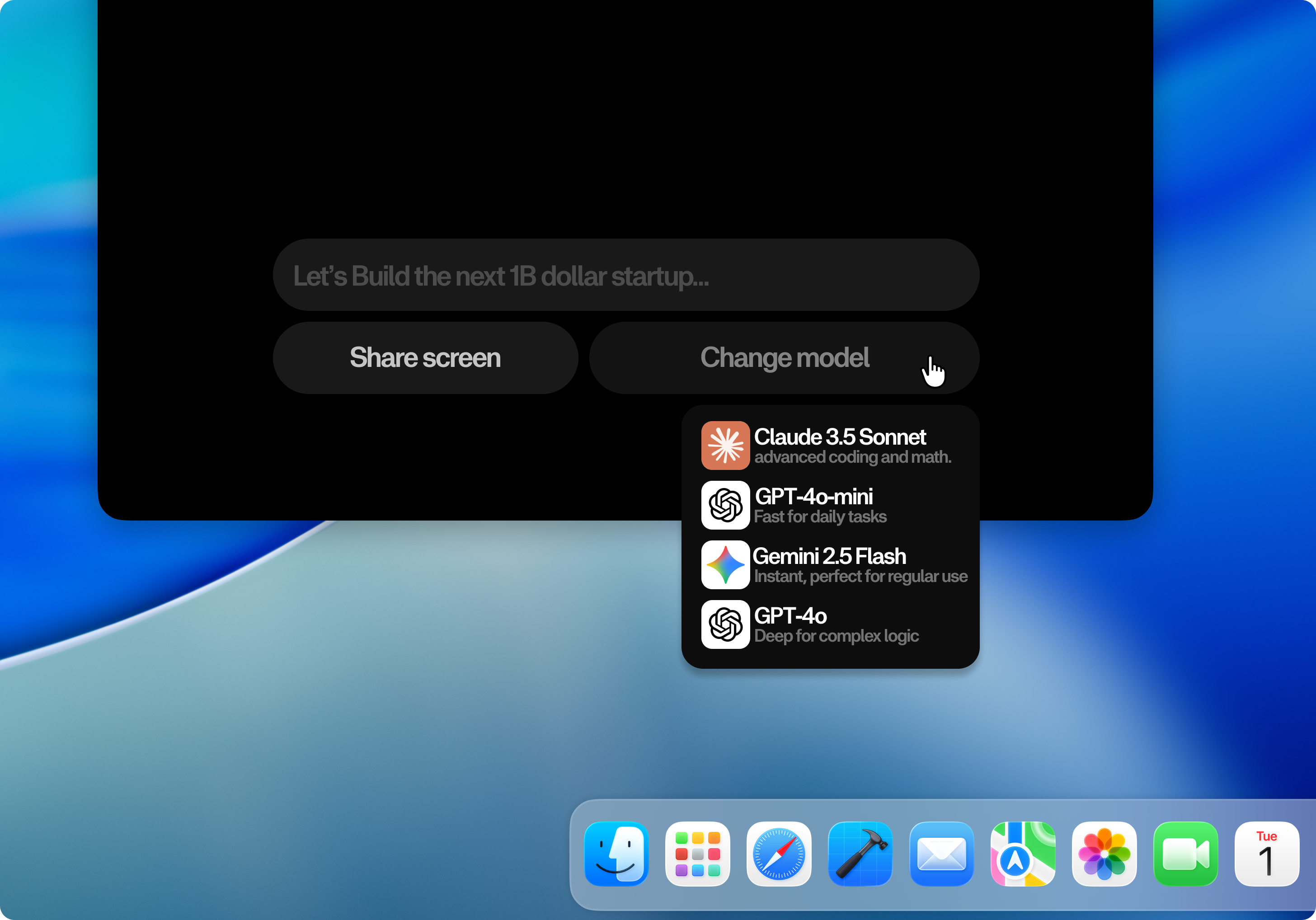Open Finder from the dock

click(616, 854)
